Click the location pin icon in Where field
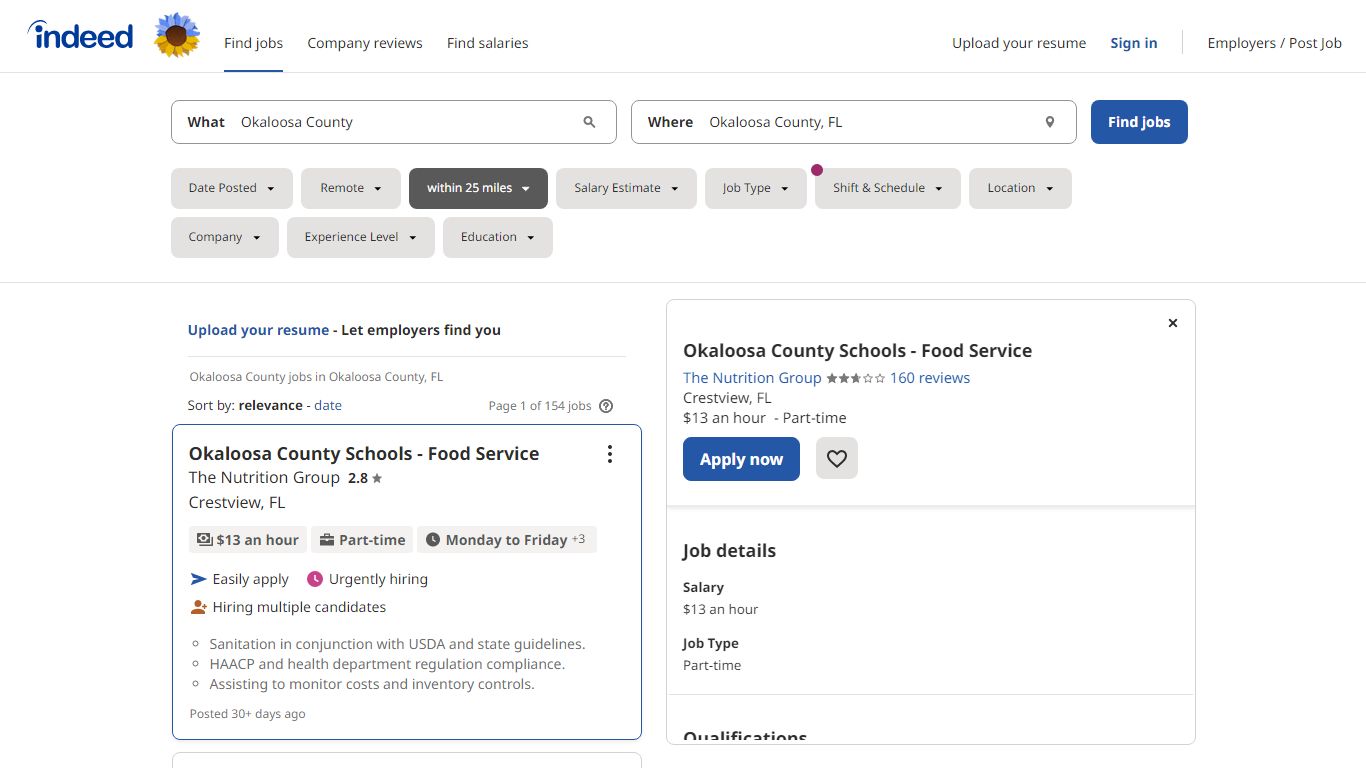Screen dimensions: 1366x768 (1050, 122)
